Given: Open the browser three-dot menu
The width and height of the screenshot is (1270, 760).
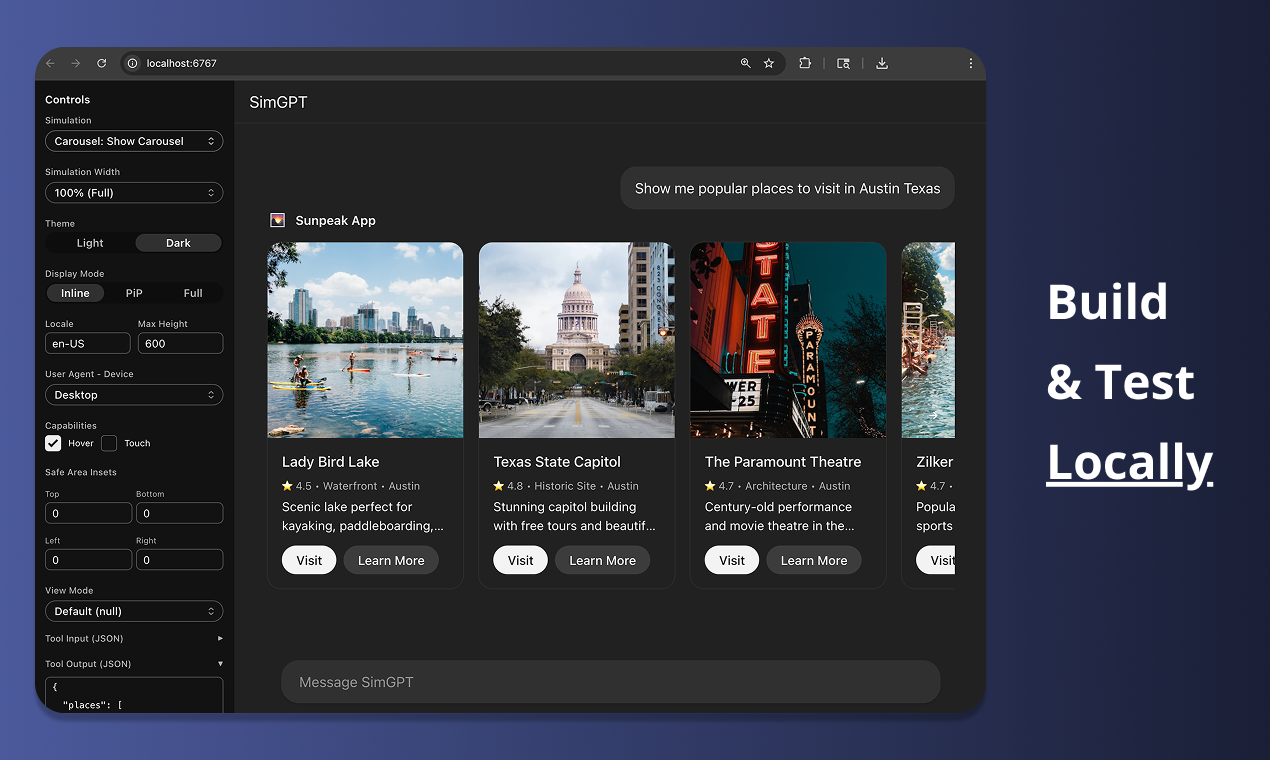Looking at the screenshot, I should click(x=970, y=62).
